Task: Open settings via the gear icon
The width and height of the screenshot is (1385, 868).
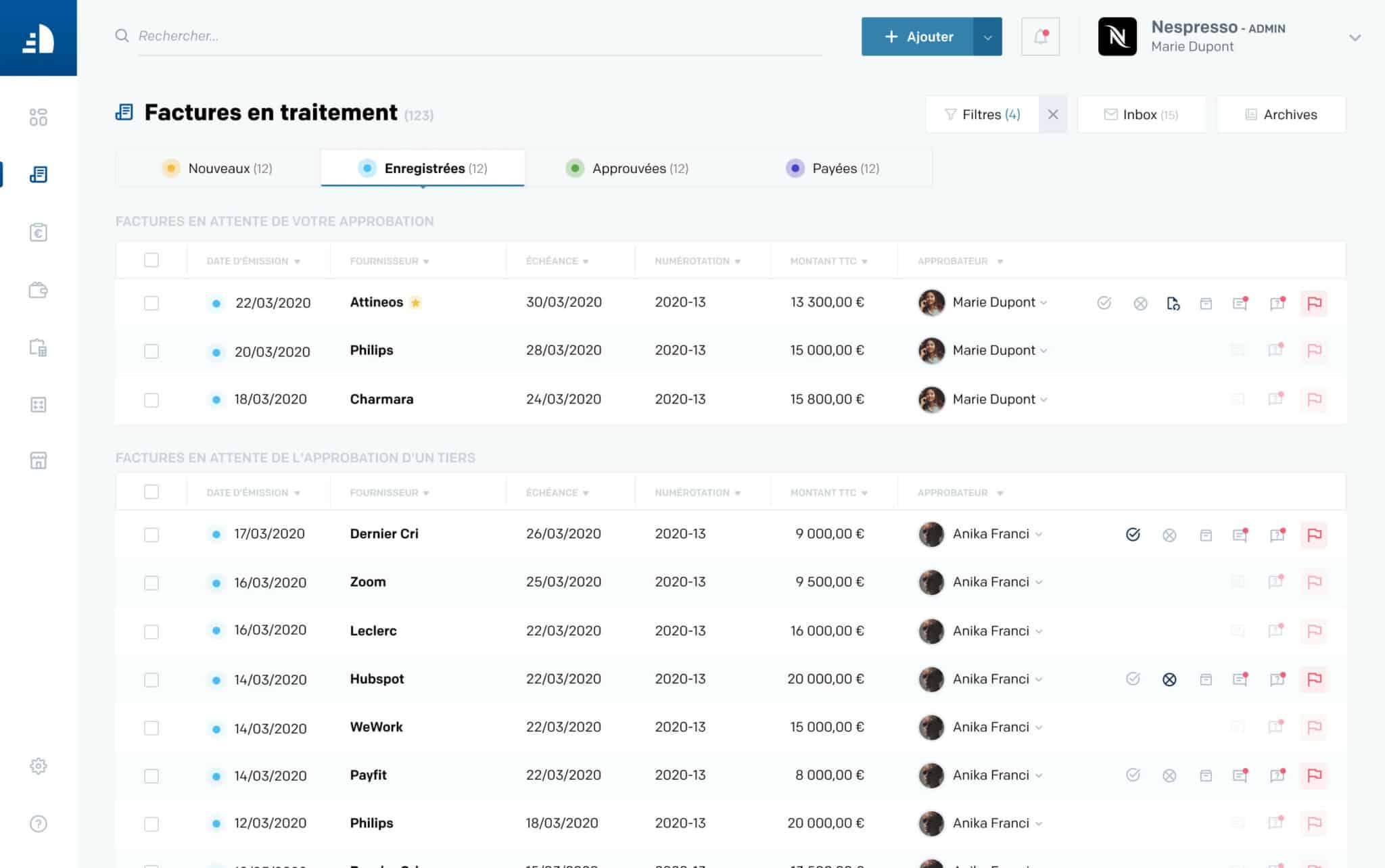Action: pos(38,766)
